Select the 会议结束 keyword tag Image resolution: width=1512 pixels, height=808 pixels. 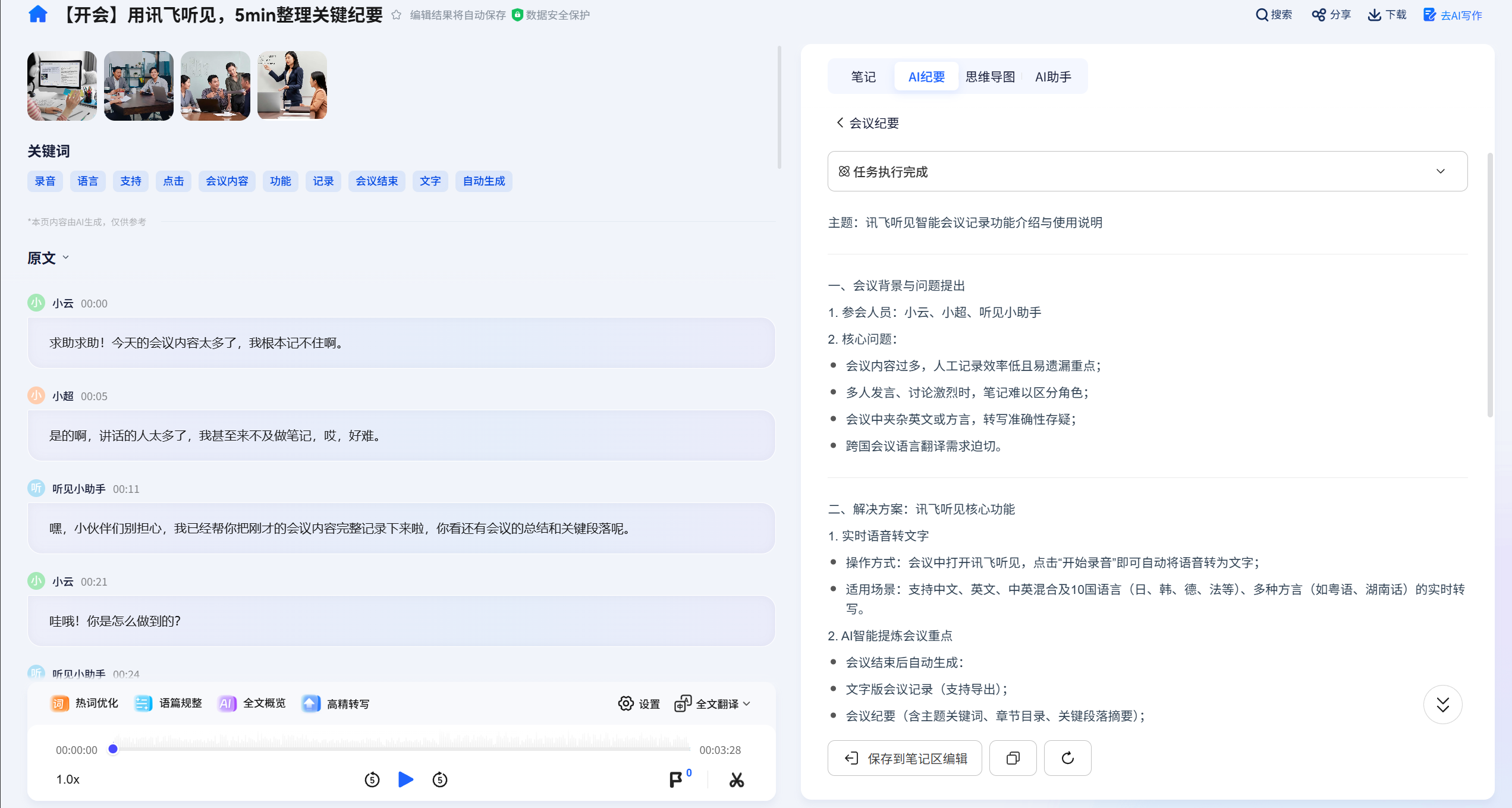tap(377, 181)
